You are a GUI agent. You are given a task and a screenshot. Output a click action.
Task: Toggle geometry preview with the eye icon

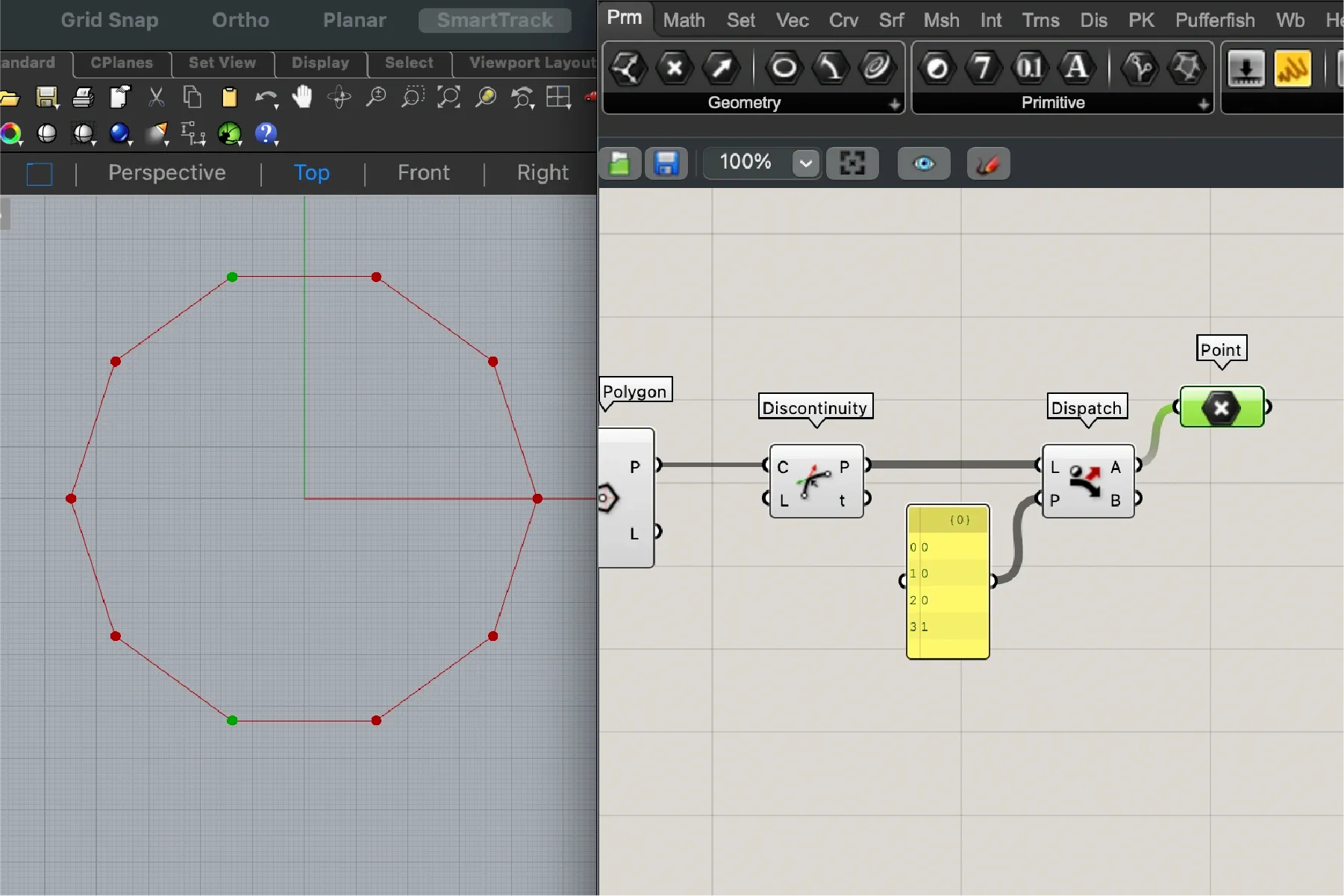922,163
